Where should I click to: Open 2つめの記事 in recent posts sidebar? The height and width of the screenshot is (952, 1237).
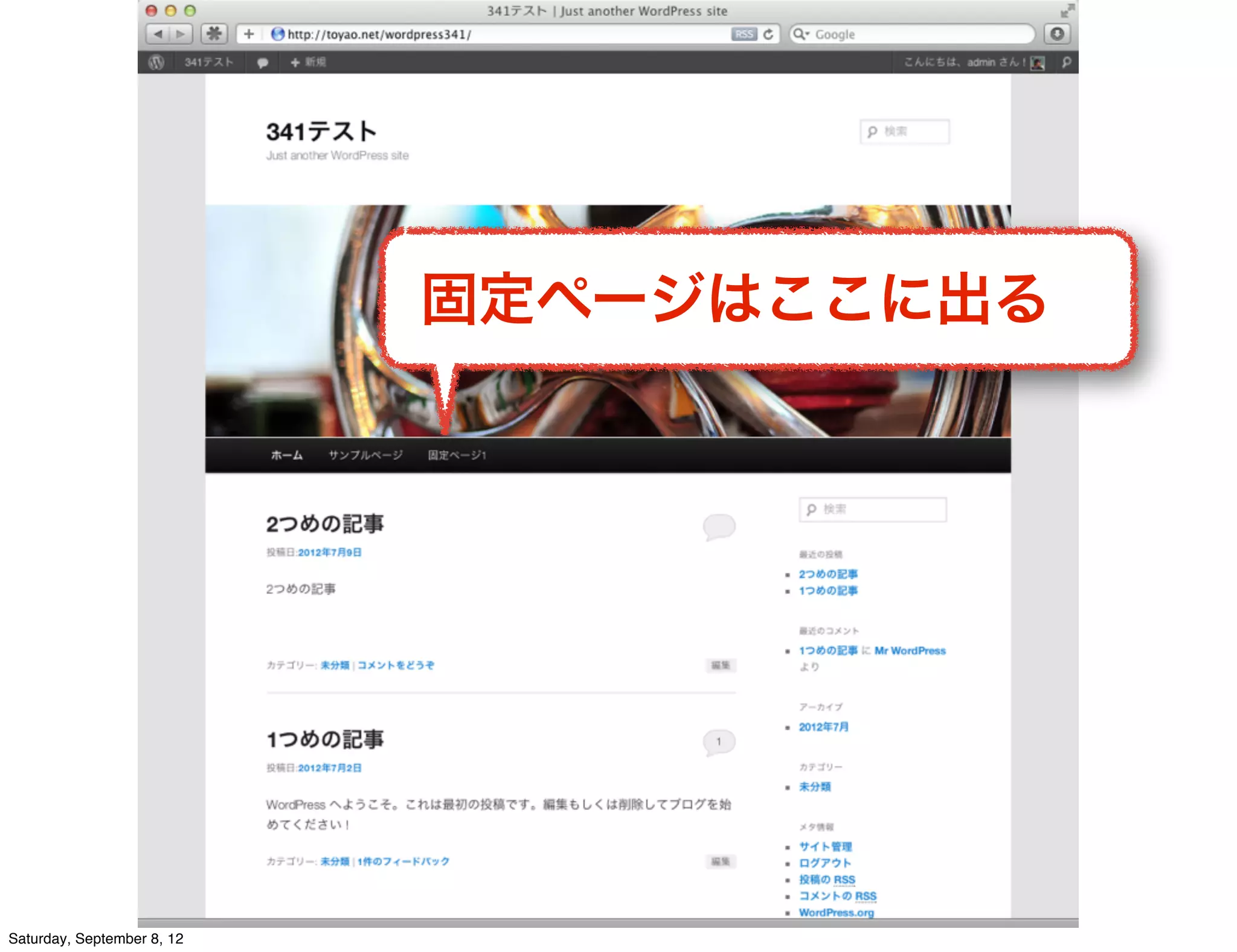pyautogui.click(x=828, y=574)
